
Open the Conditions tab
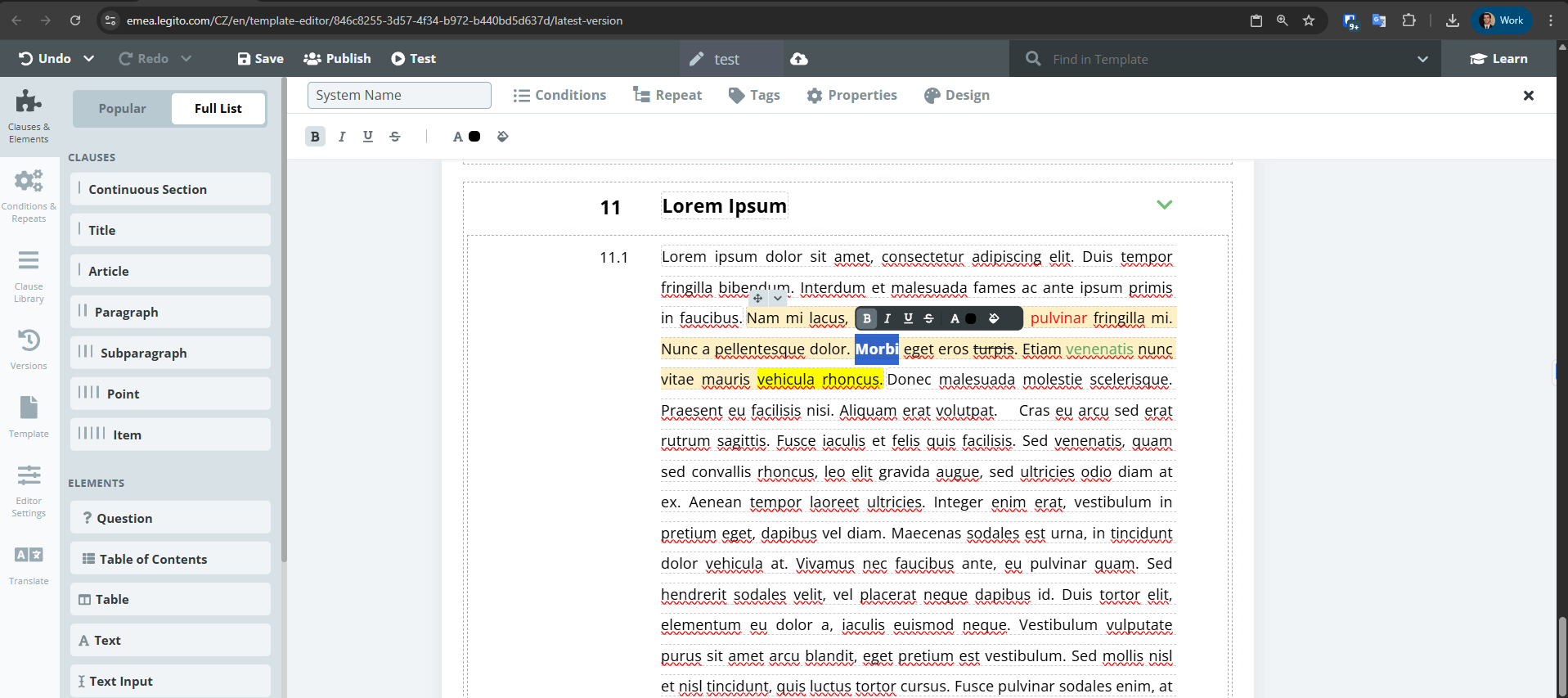click(x=560, y=96)
